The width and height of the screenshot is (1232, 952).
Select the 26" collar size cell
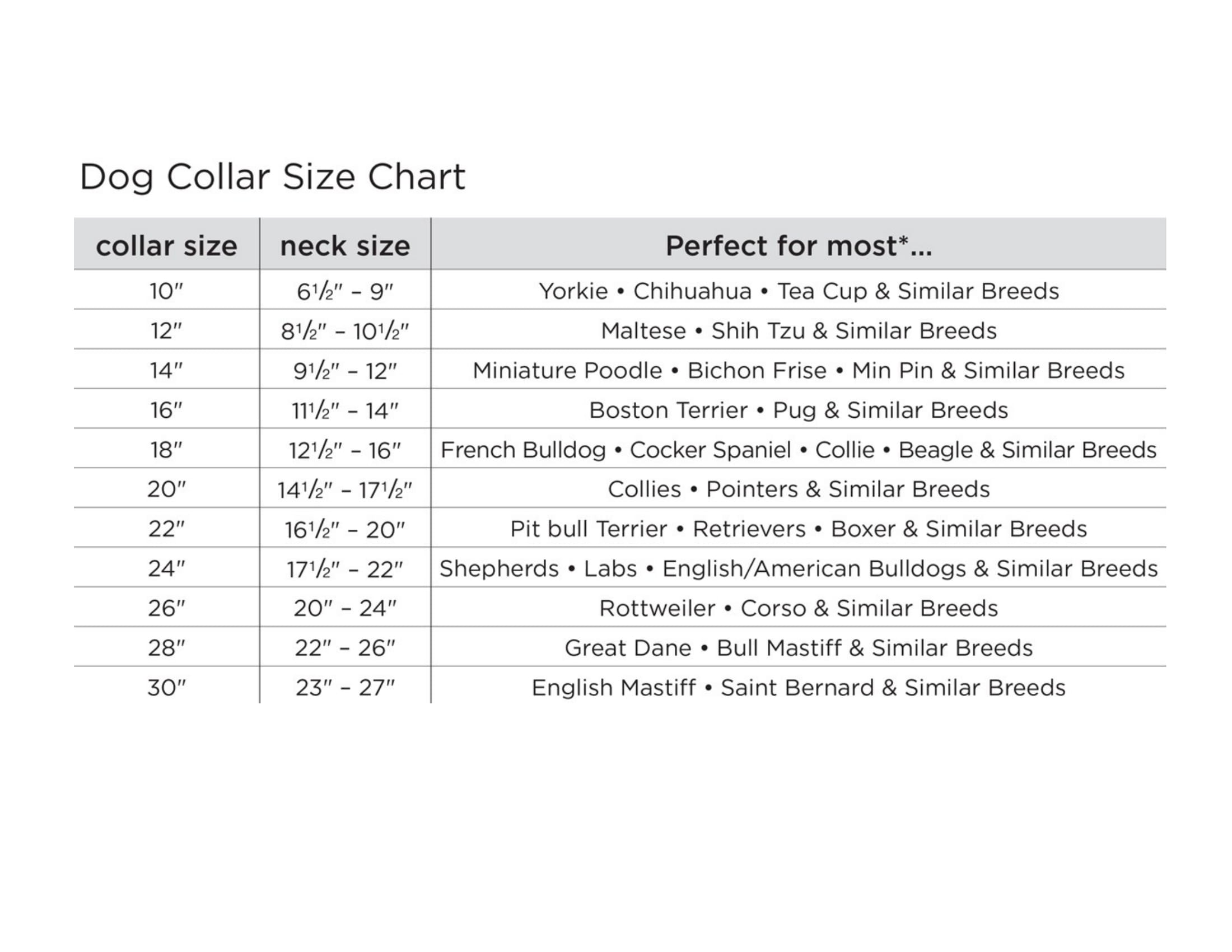click(x=166, y=609)
